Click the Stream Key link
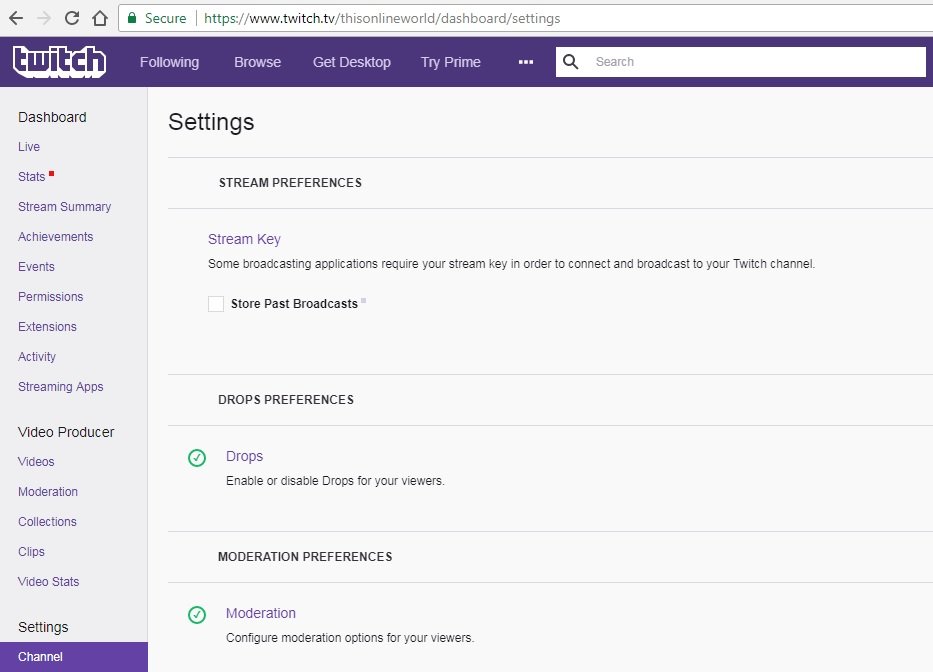This screenshot has height=672, width=933. (x=244, y=239)
